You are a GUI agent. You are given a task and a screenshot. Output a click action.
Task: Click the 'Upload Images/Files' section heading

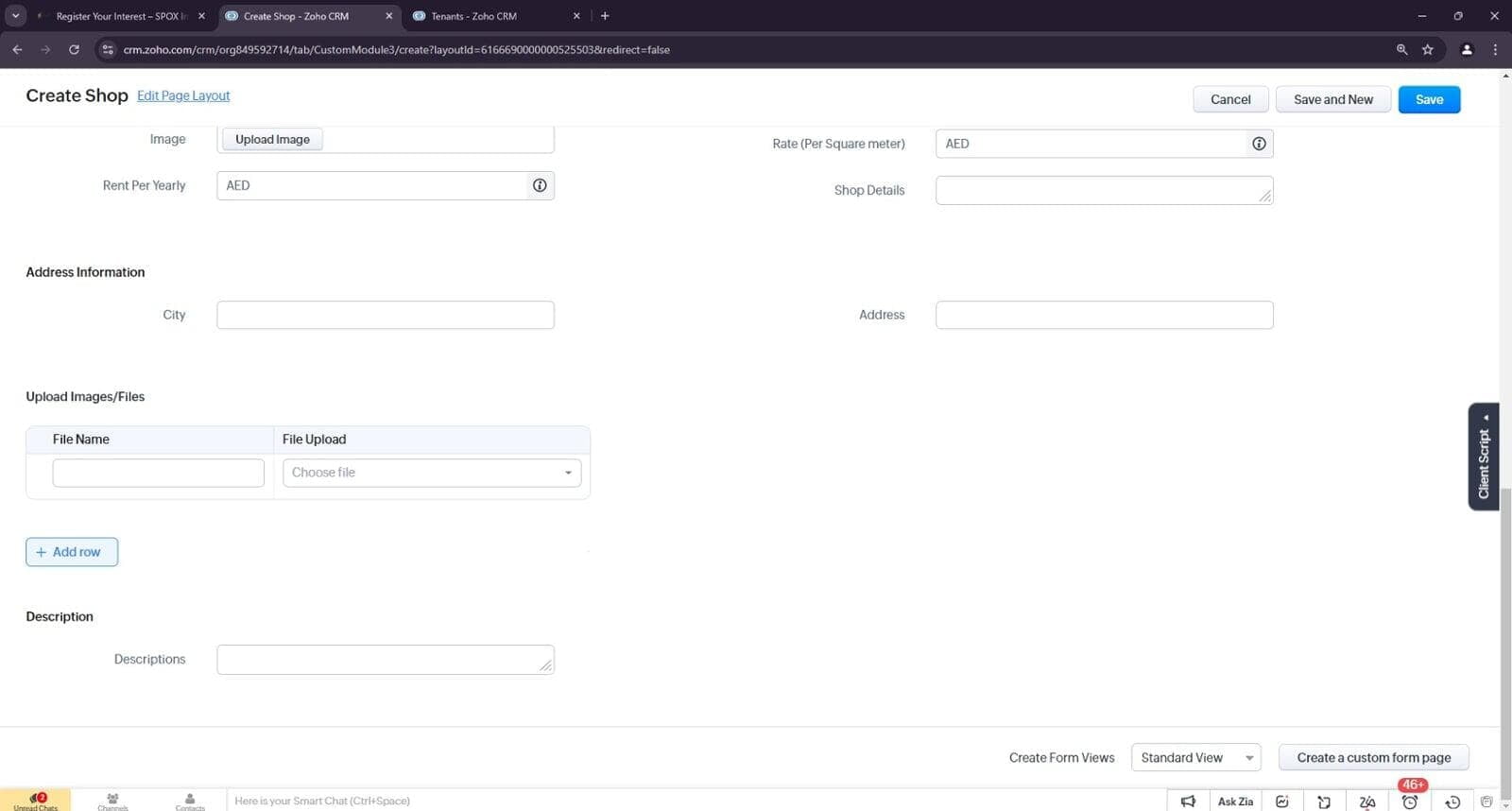point(85,397)
